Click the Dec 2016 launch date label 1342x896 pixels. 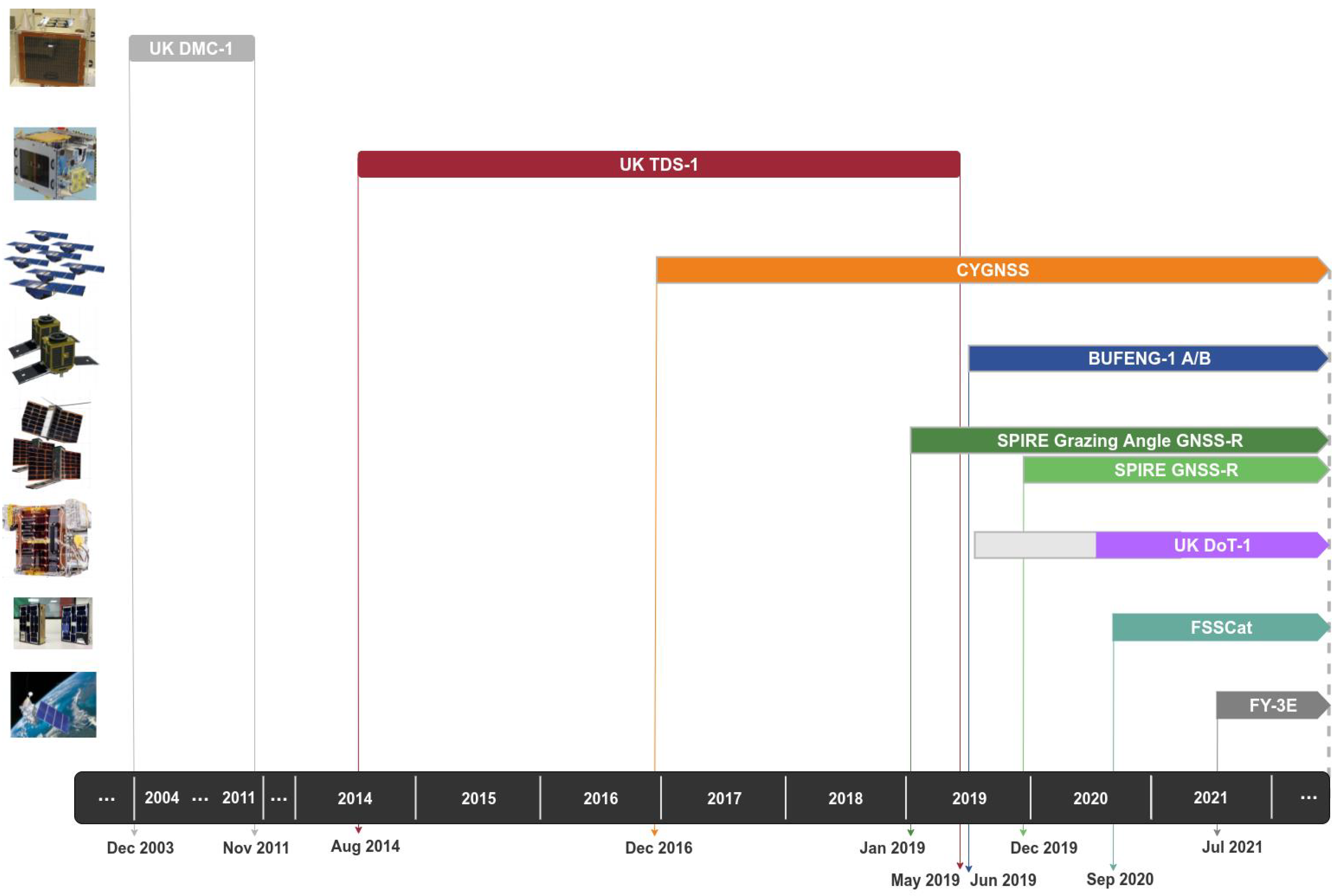coord(658,847)
